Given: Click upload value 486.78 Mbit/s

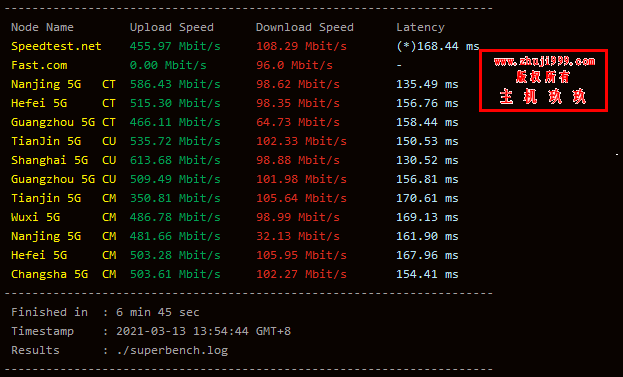Looking at the screenshot, I should pos(175,217).
